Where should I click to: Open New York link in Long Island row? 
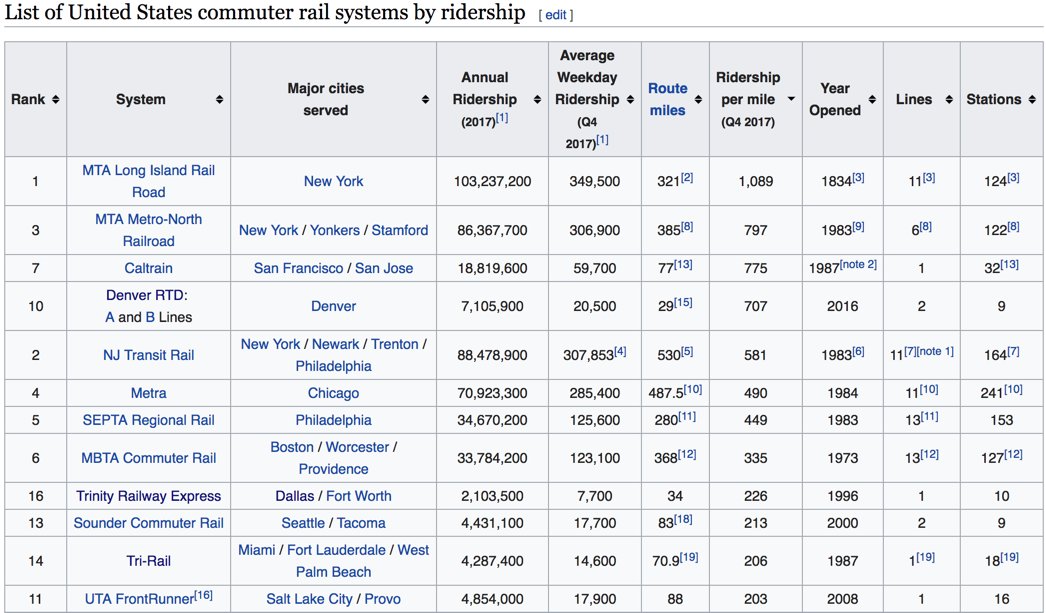coord(334,181)
